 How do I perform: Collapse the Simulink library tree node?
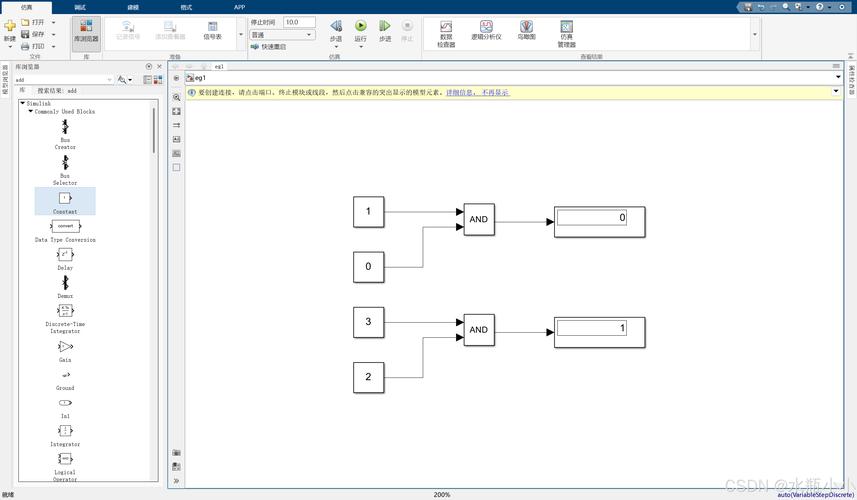pyautogui.click(x=22, y=103)
